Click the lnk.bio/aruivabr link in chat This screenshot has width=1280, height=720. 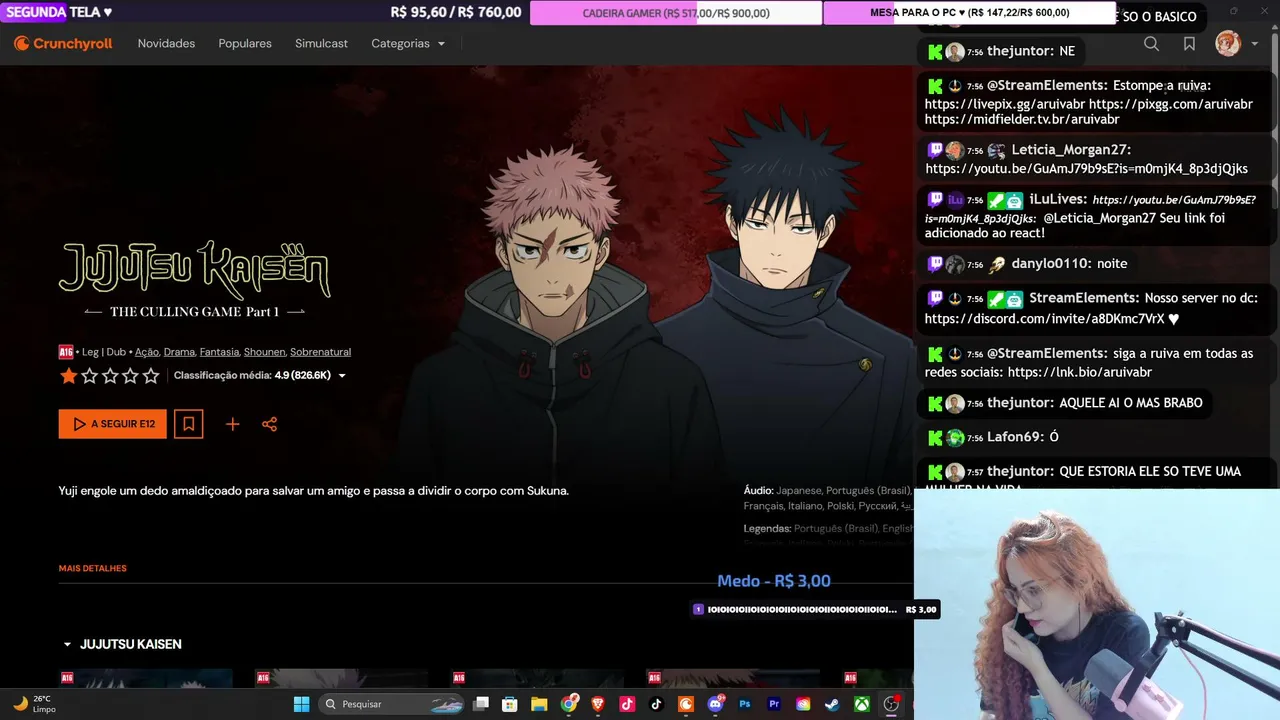tap(1080, 372)
